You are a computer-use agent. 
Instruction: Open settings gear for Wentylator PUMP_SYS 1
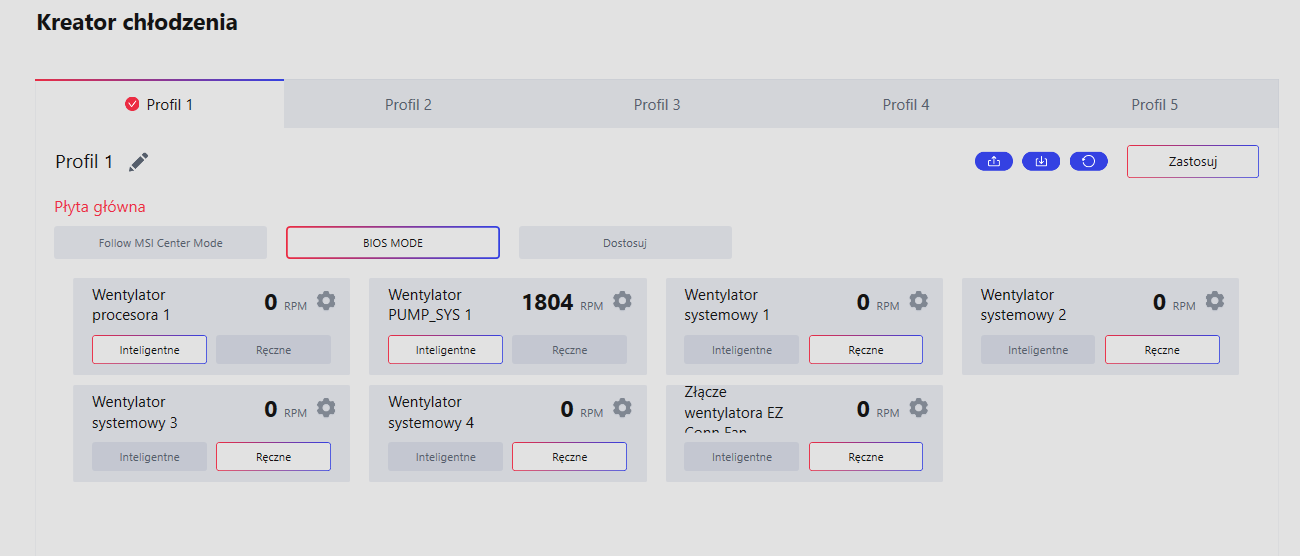click(x=622, y=301)
